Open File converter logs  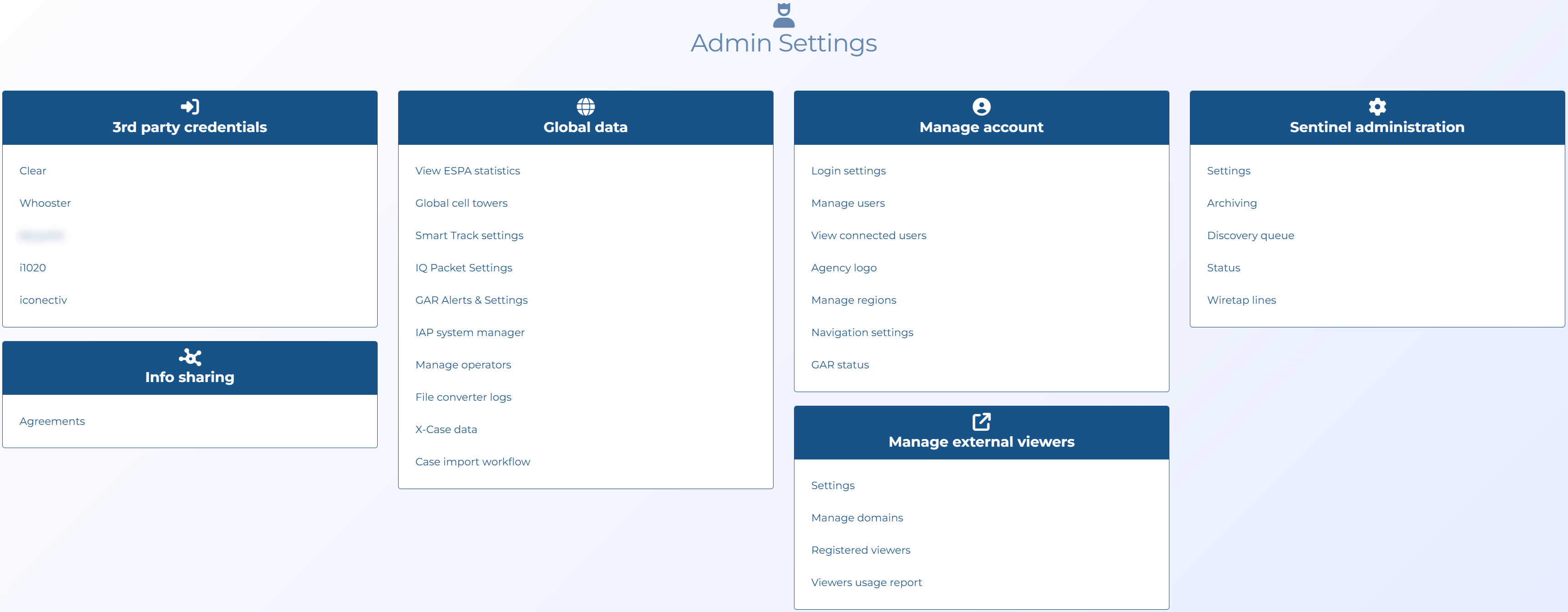(x=463, y=397)
